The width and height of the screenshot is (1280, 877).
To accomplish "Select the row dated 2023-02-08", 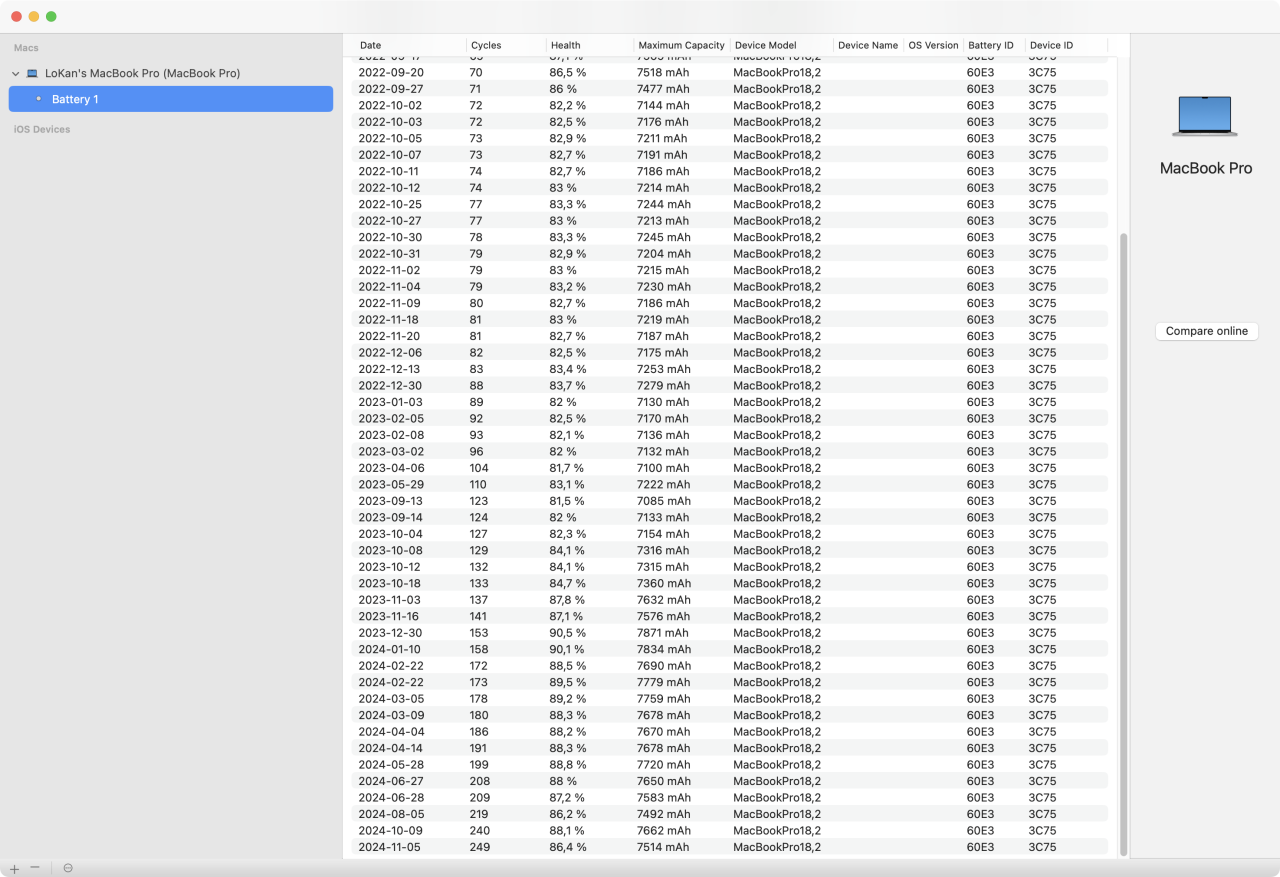I will coord(731,435).
